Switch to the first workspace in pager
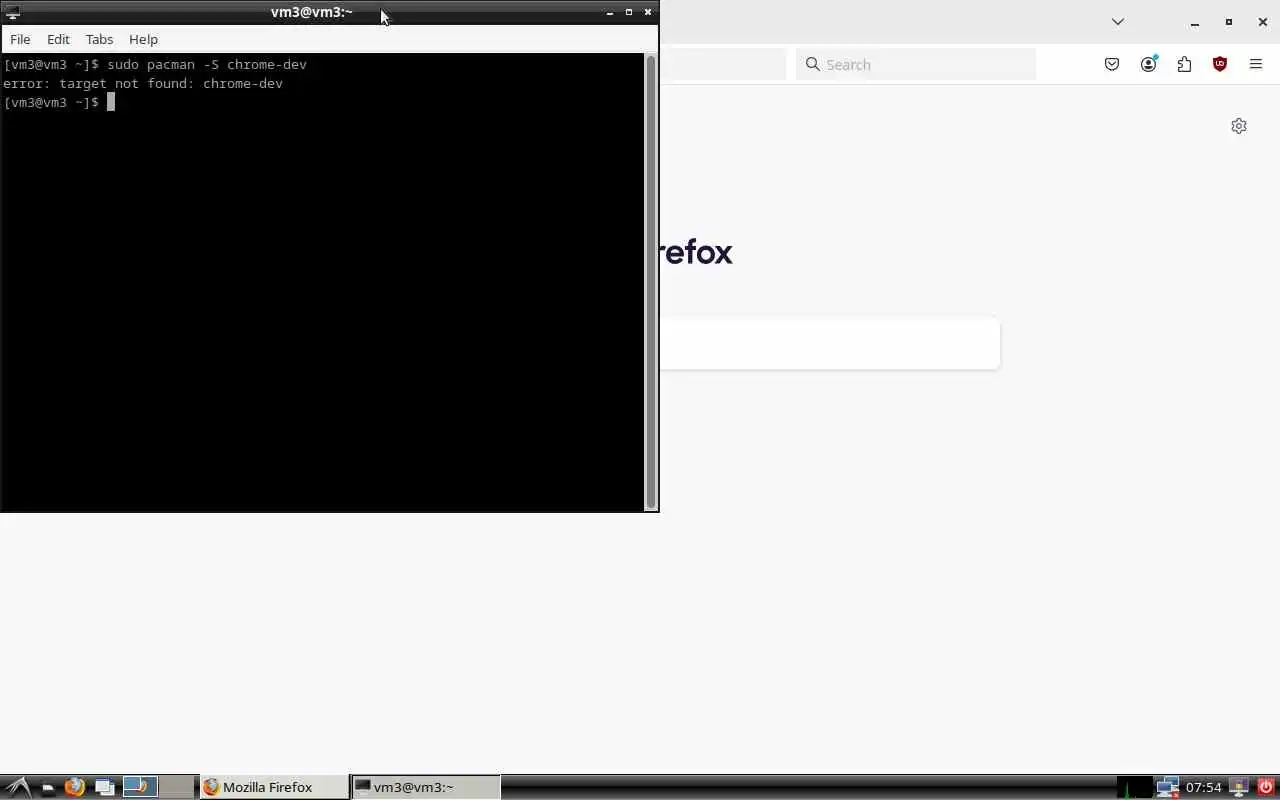 (140, 787)
